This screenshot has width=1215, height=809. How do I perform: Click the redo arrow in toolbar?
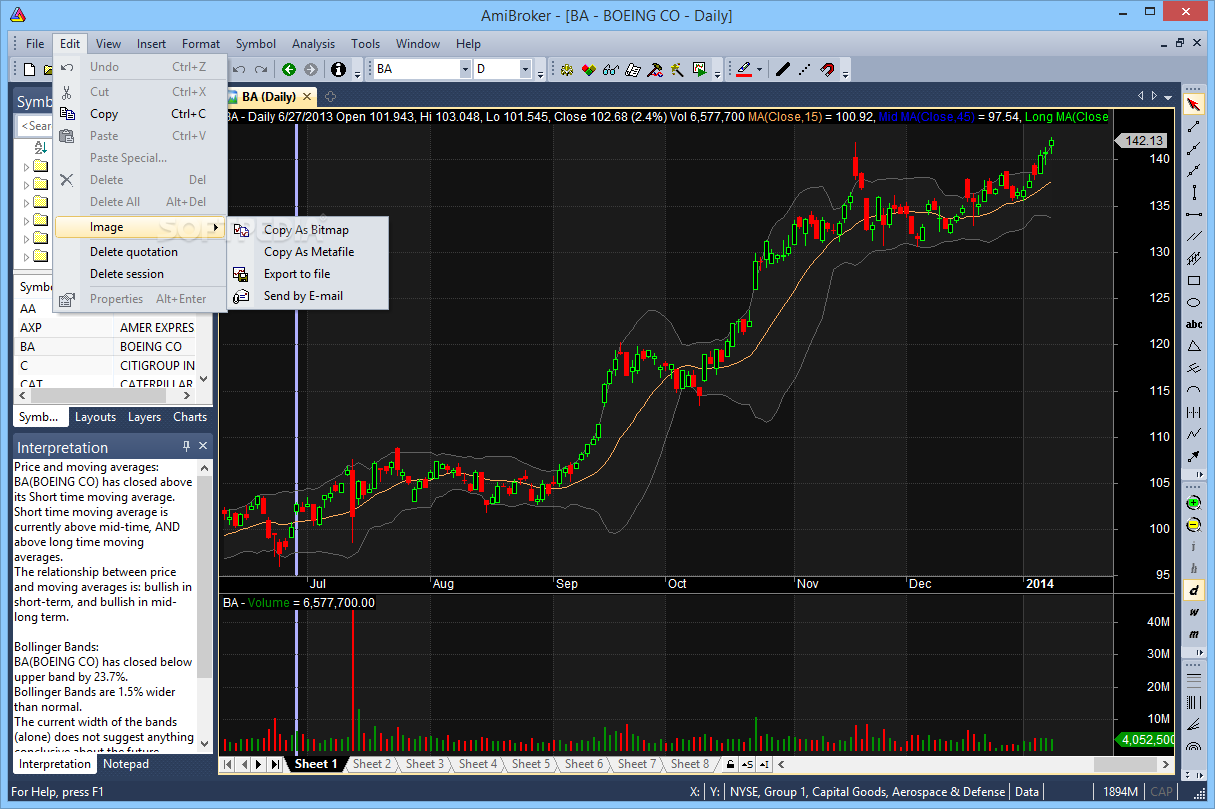pos(261,69)
